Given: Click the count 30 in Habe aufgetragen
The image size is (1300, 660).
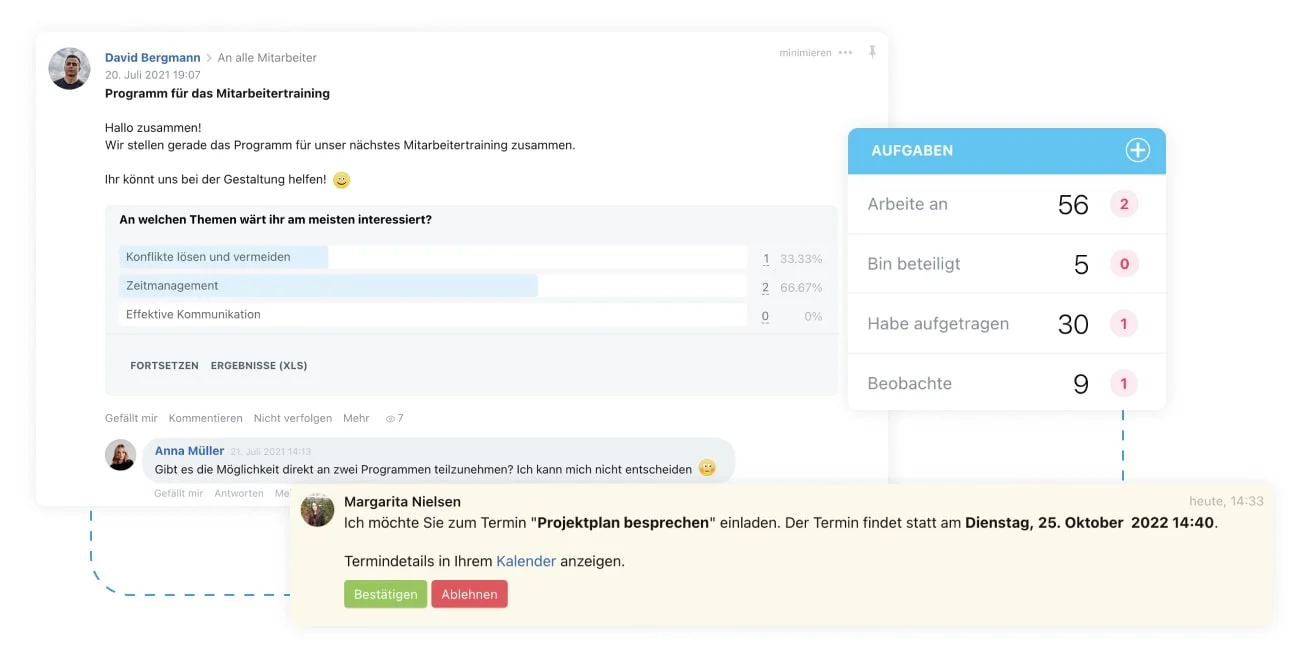Looking at the screenshot, I should click(1073, 324).
